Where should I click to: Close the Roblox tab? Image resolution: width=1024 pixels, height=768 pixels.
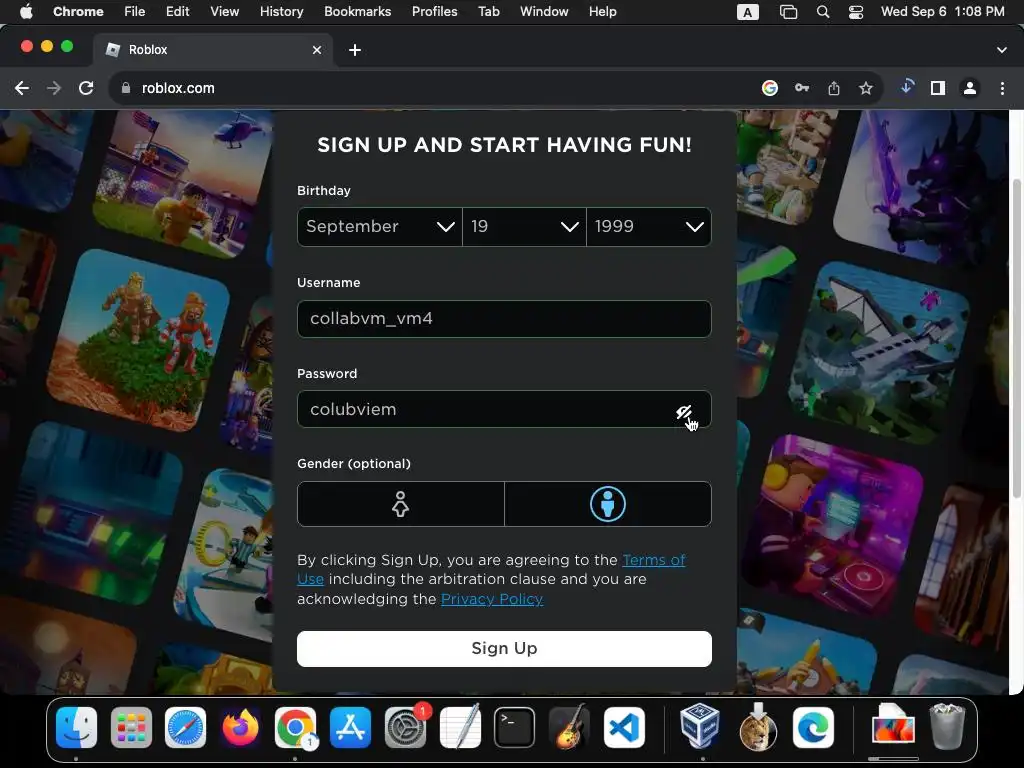point(317,50)
